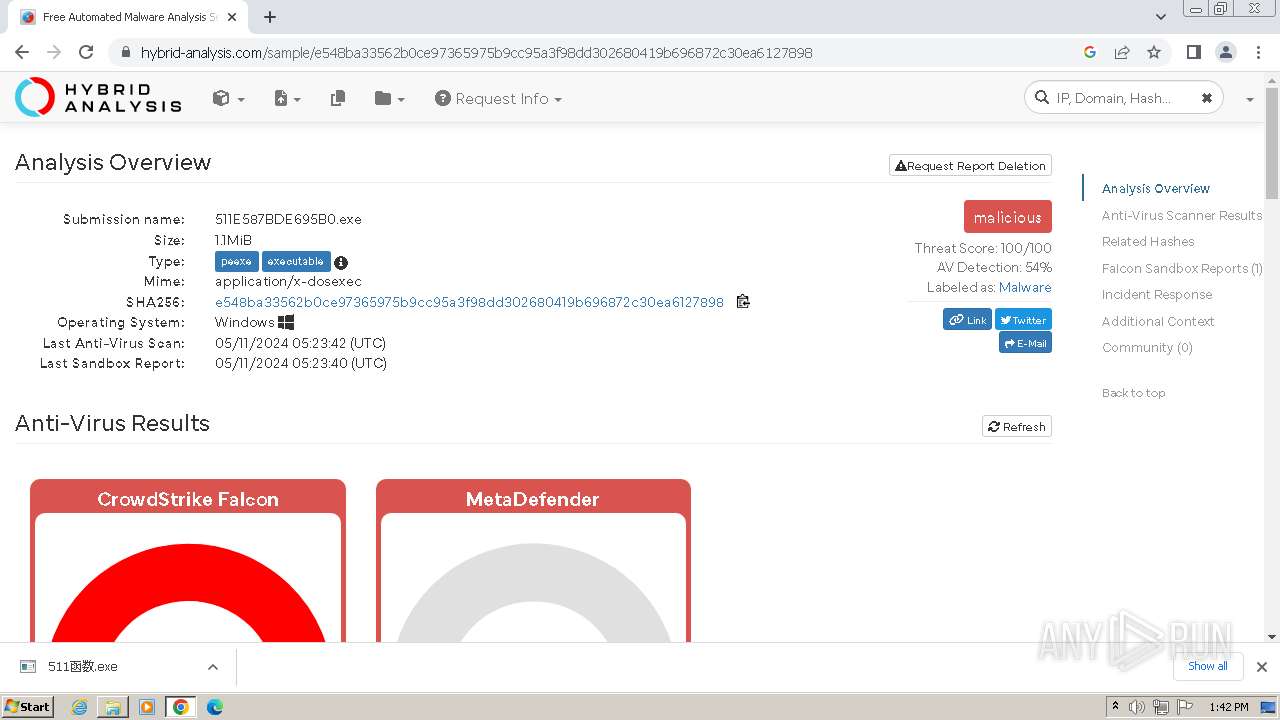
Task: Close the Free Automated Malware Analysis tab
Action: 233,17
